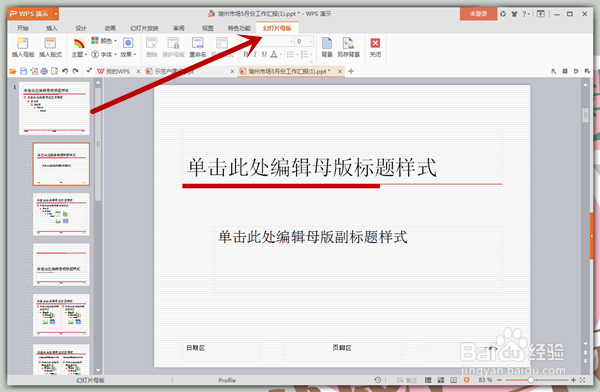
Task: Switch to the 插入 (Insert) tab
Action: (52, 28)
